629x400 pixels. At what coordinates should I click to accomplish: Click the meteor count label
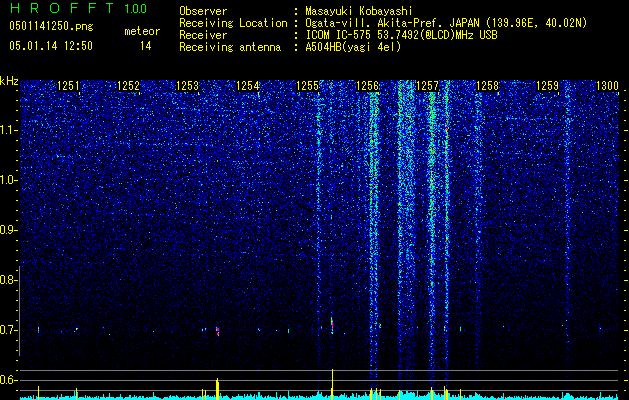[x=142, y=31]
